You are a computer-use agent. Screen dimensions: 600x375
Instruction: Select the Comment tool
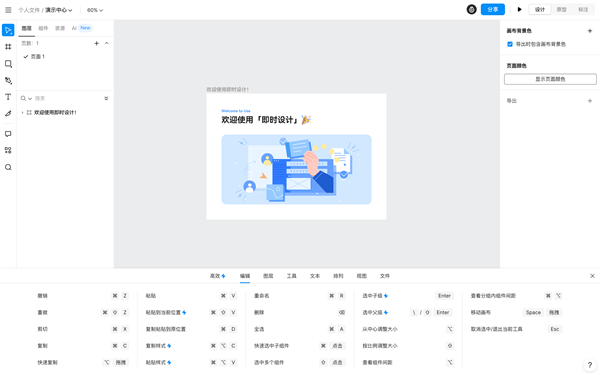(x=8, y=134)
